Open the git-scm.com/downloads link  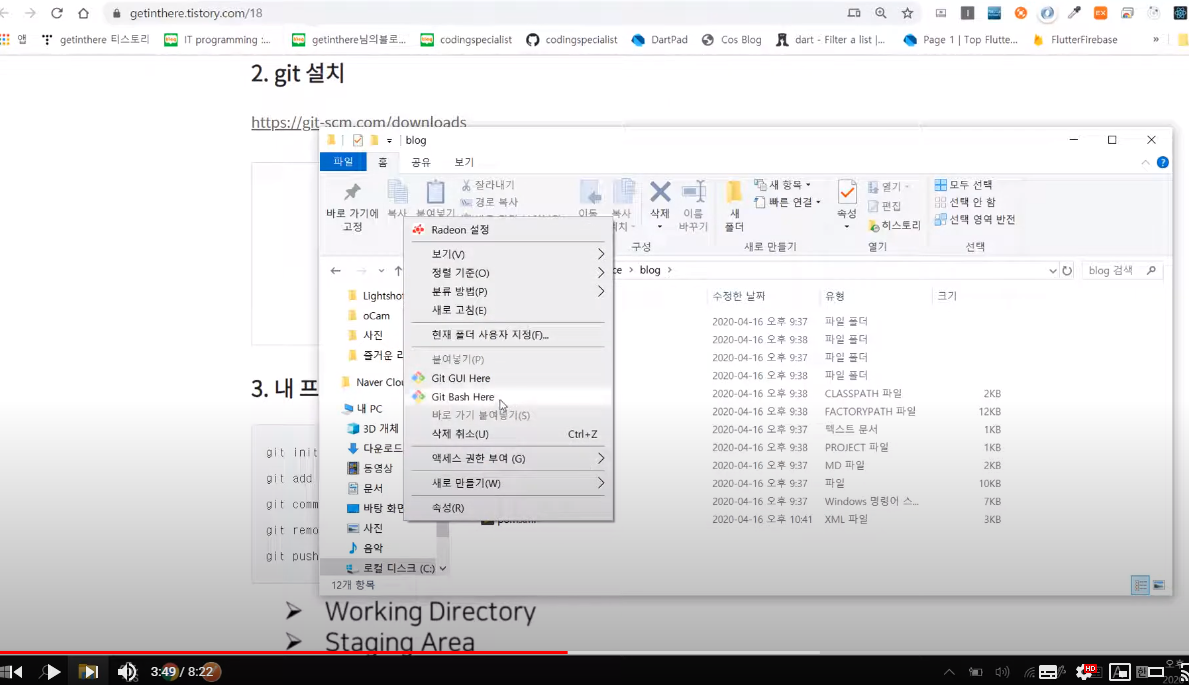[x=359, y=122]
